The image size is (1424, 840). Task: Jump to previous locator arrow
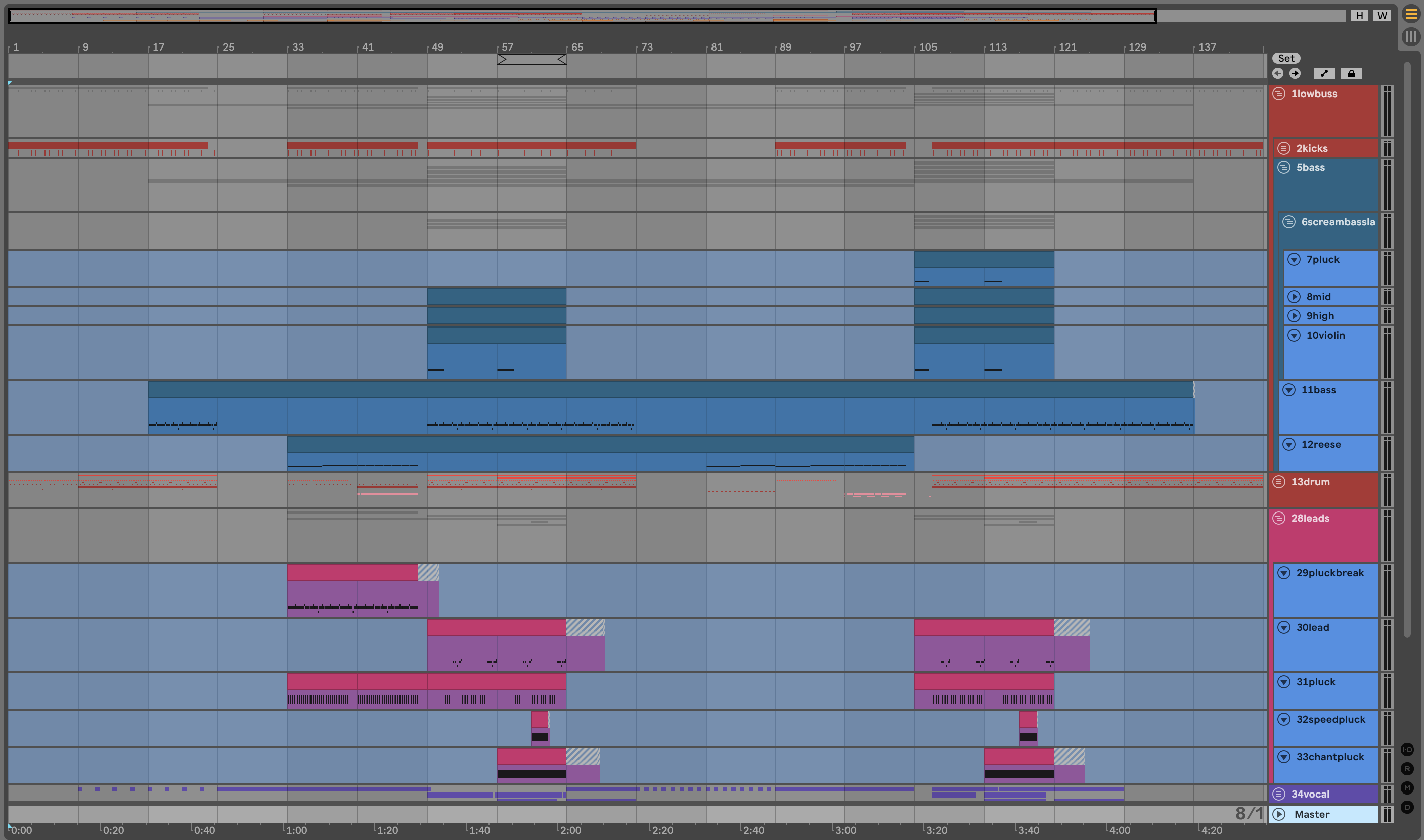(x=1277, y=73)
